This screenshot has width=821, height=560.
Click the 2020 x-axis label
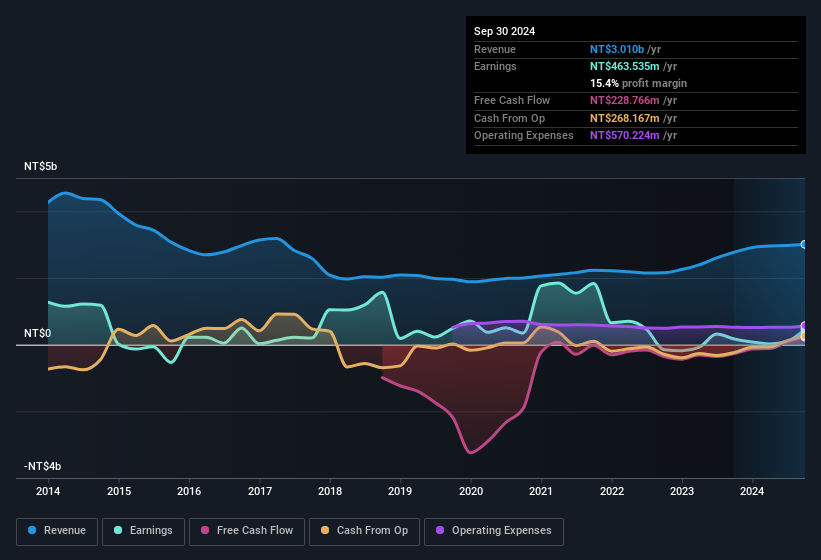[x=471, y=491]
